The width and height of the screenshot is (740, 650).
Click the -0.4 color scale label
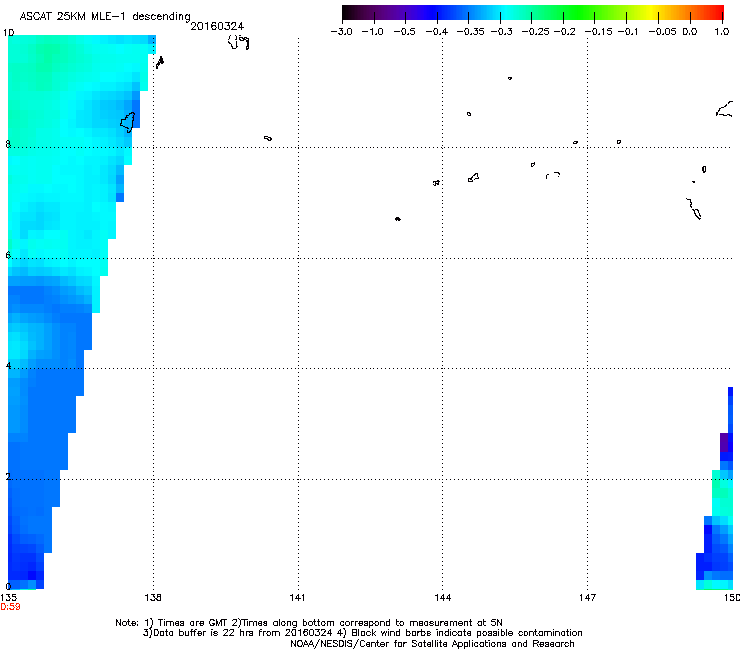point(437,32)
